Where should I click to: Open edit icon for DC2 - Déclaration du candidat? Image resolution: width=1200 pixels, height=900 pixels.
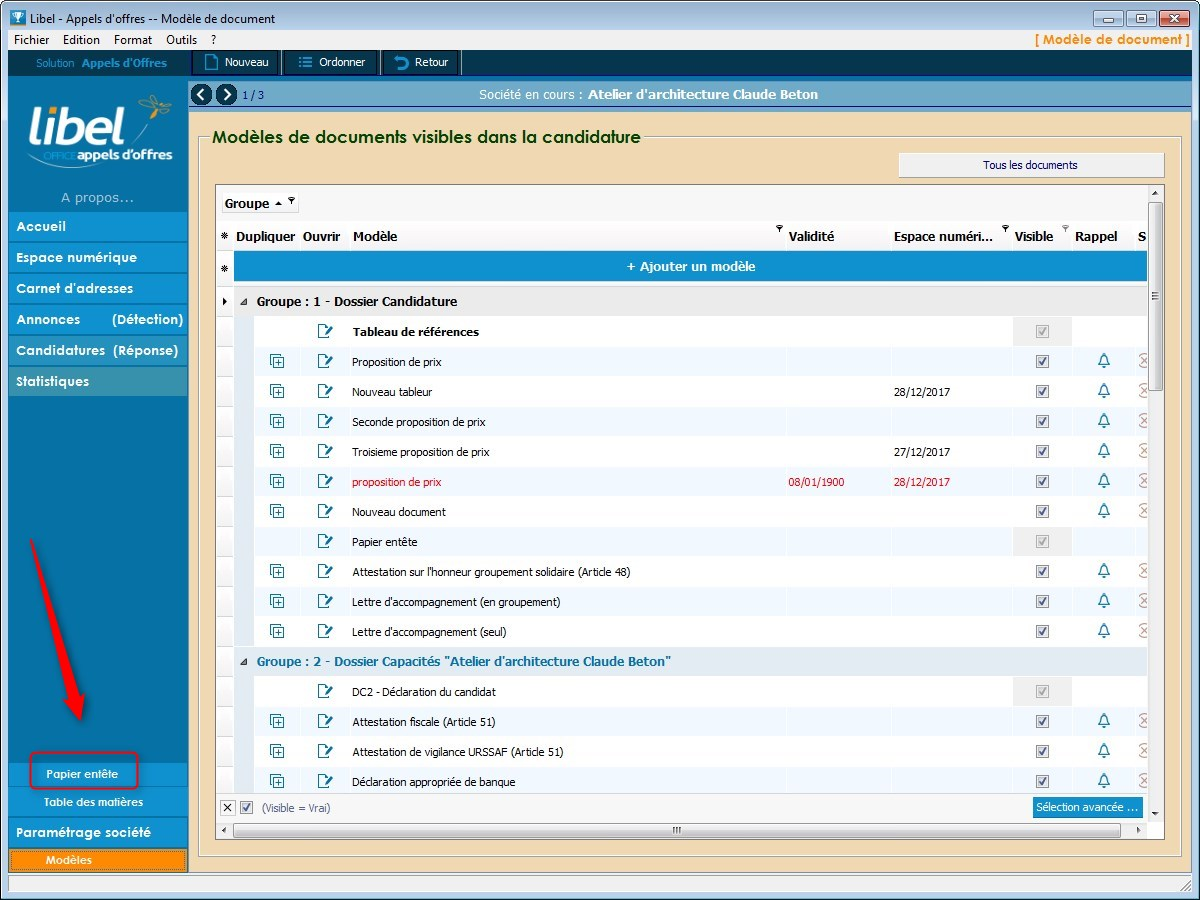coord(325,691)
